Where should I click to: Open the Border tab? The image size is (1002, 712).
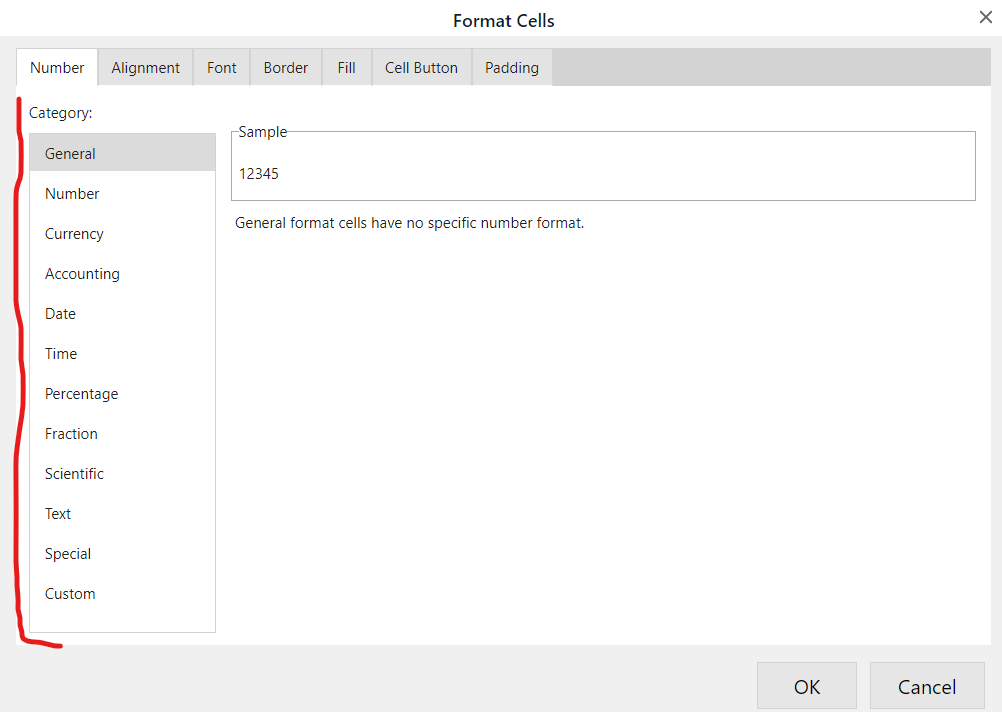tap(285, 67)
